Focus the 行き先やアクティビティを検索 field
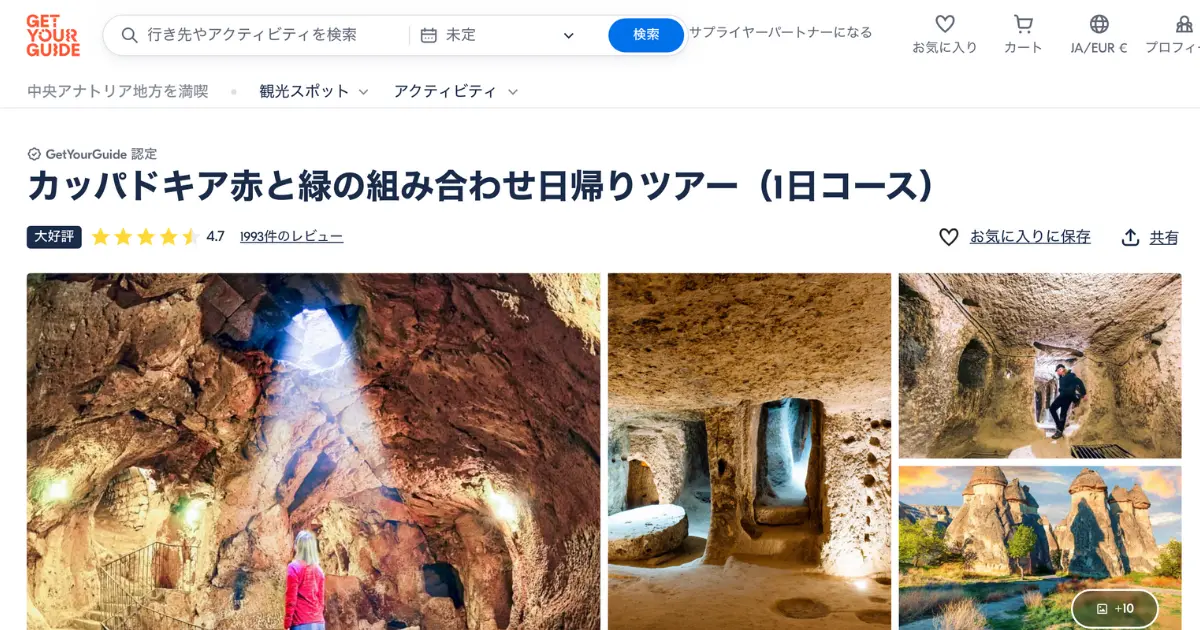1200x630 pixels. (x=265, y=35)
